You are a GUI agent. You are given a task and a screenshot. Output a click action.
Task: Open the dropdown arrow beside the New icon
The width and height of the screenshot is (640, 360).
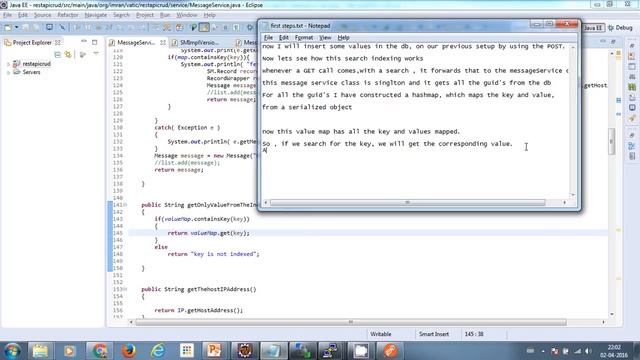click(x=16, y=27)
